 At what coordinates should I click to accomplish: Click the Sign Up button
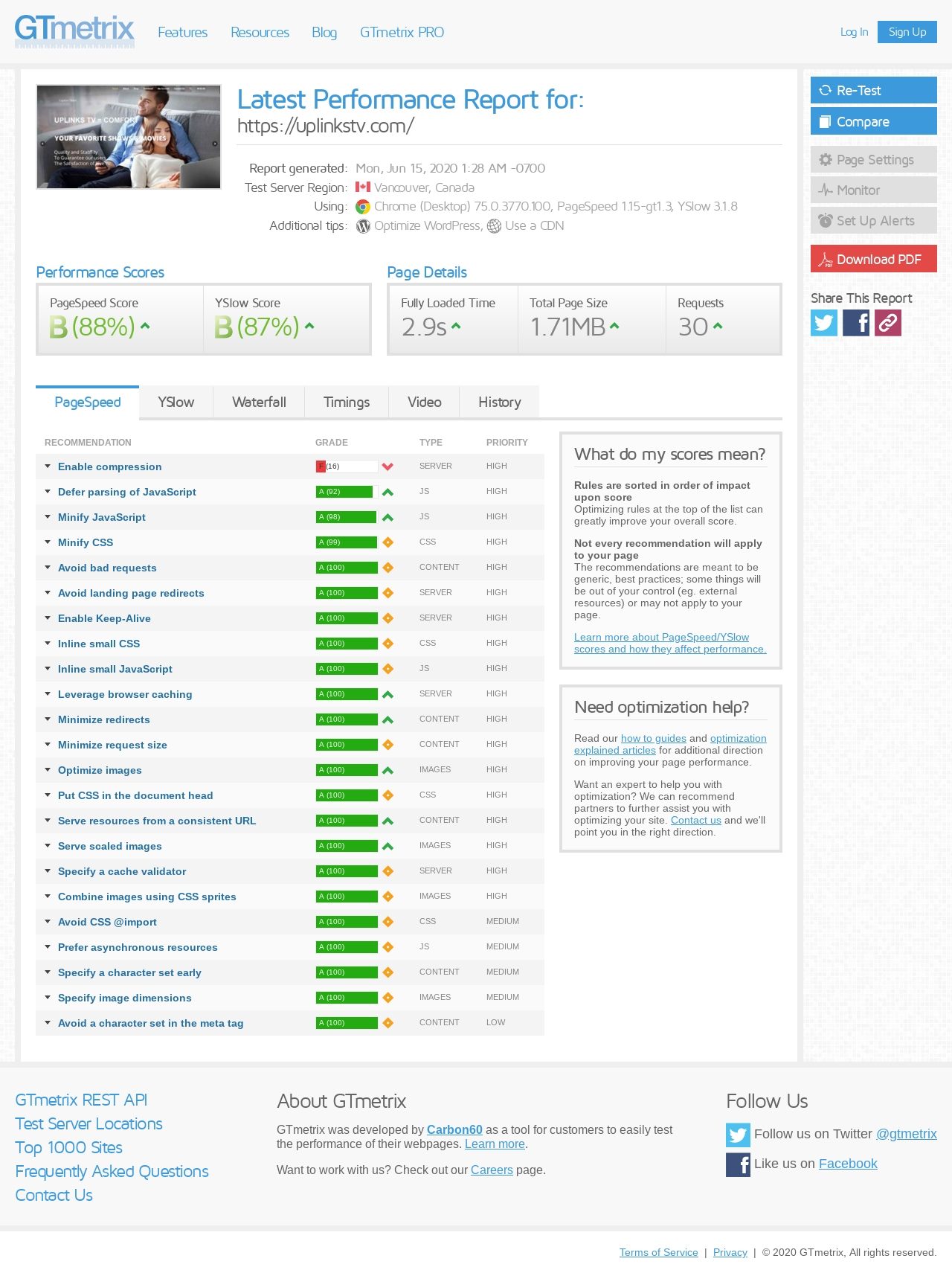click(x=907, y=32)
